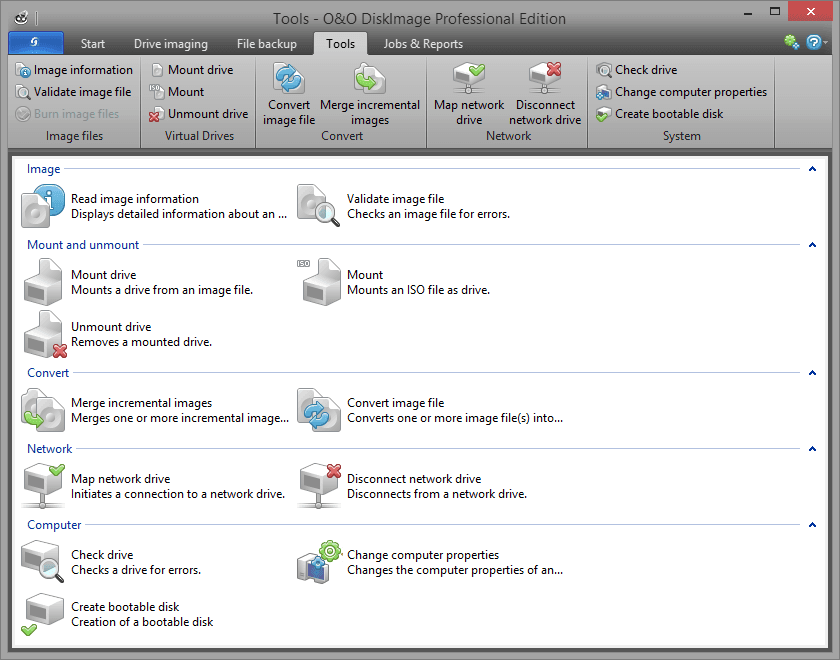840x660 pixels.
Task: Click 'Mounts a drive from an image file.' text
Action: tap(162, 290)
